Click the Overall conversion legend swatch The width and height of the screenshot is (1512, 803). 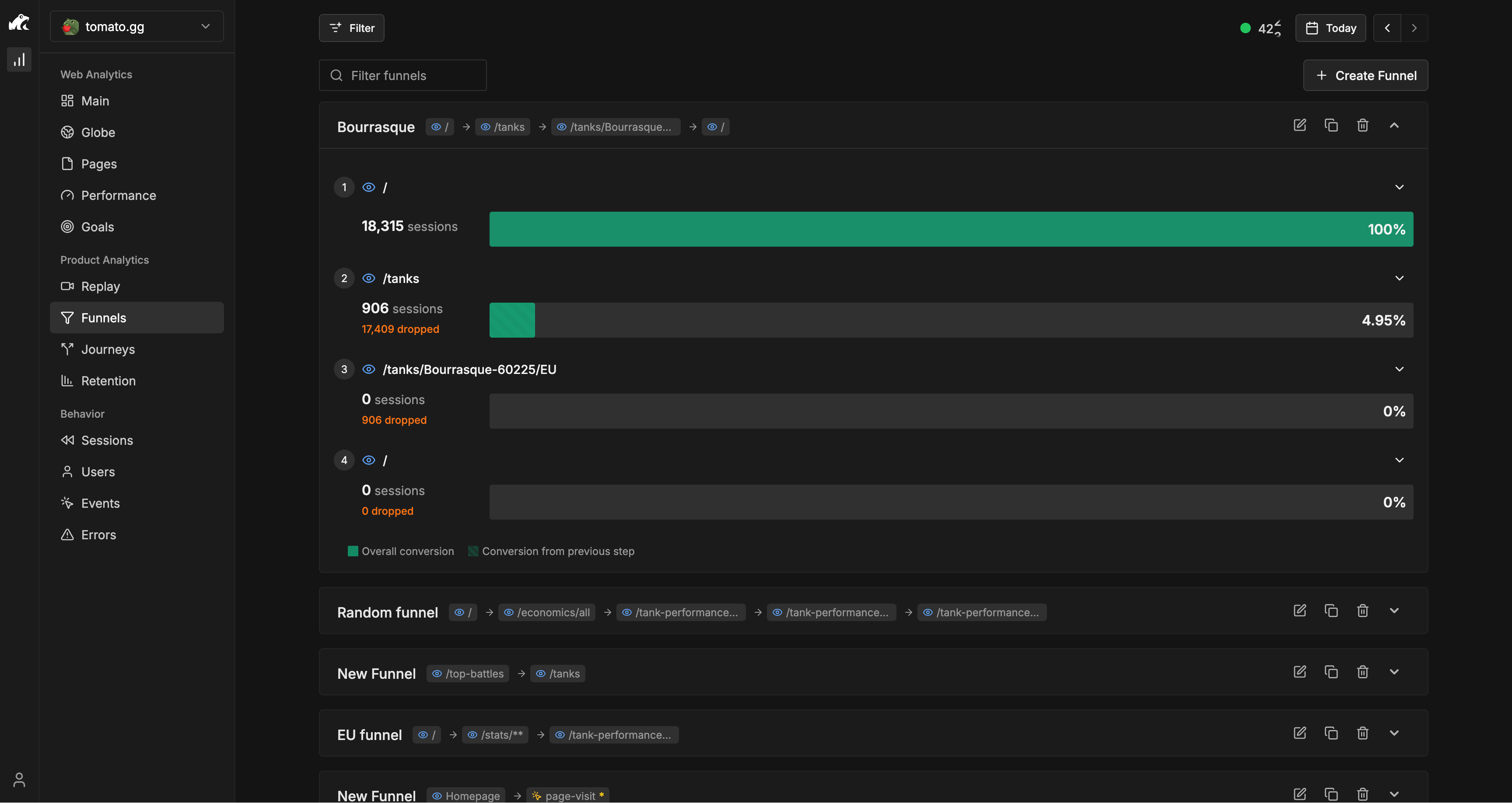click(x=353, y=551)
